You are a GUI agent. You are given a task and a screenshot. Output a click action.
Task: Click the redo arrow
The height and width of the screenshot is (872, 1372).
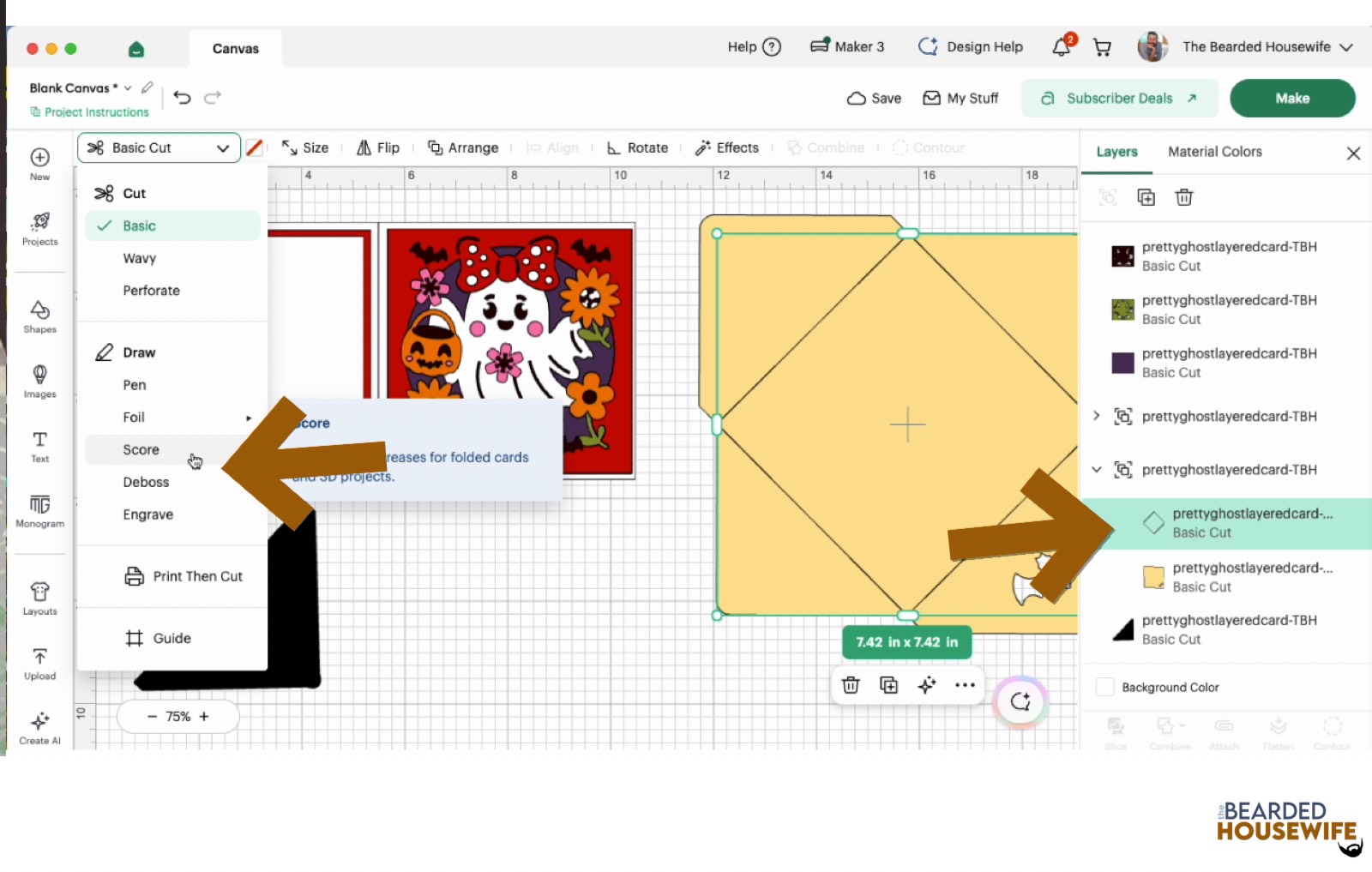point(213,97)
